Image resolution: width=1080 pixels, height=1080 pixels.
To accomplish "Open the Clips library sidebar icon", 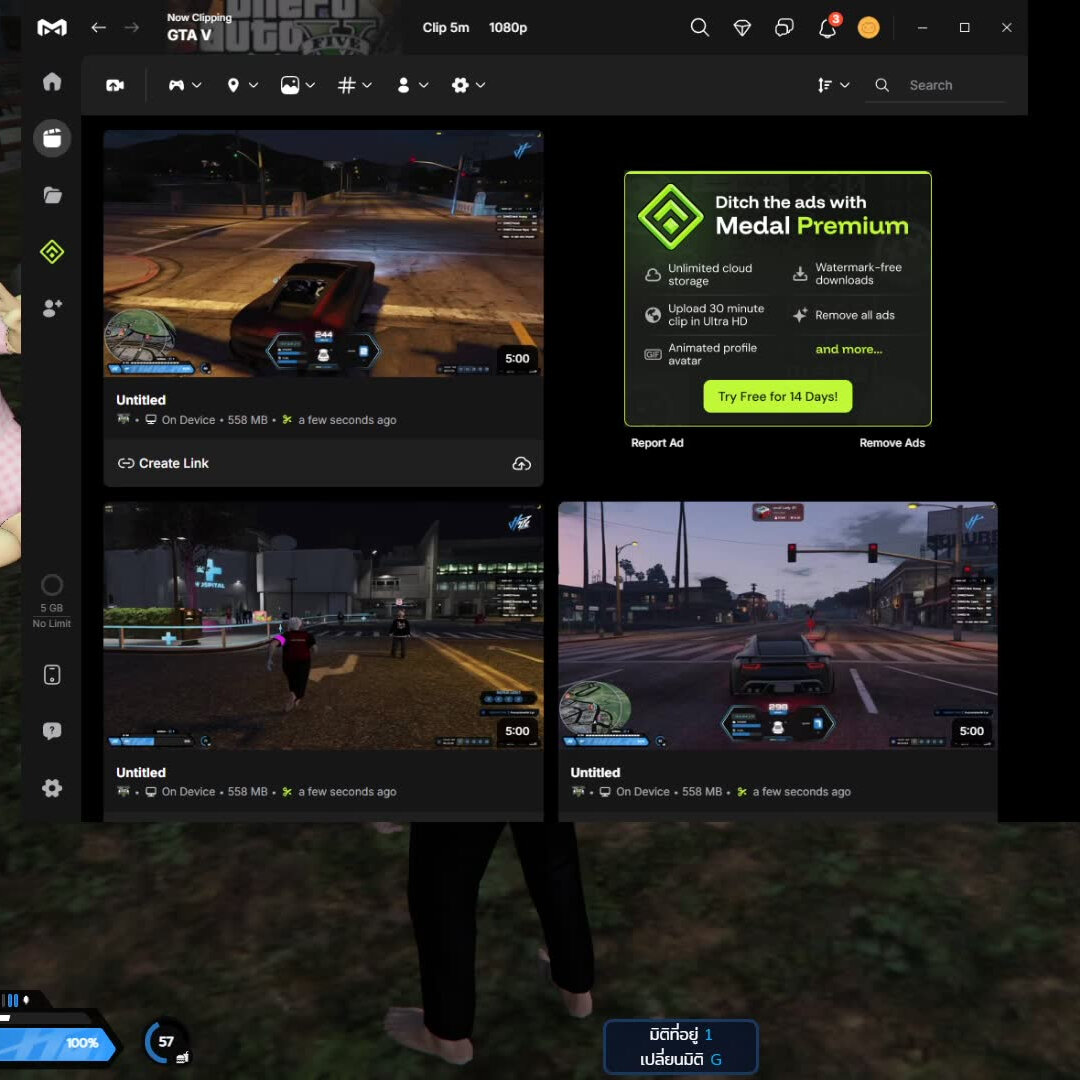I will (52, 138).
